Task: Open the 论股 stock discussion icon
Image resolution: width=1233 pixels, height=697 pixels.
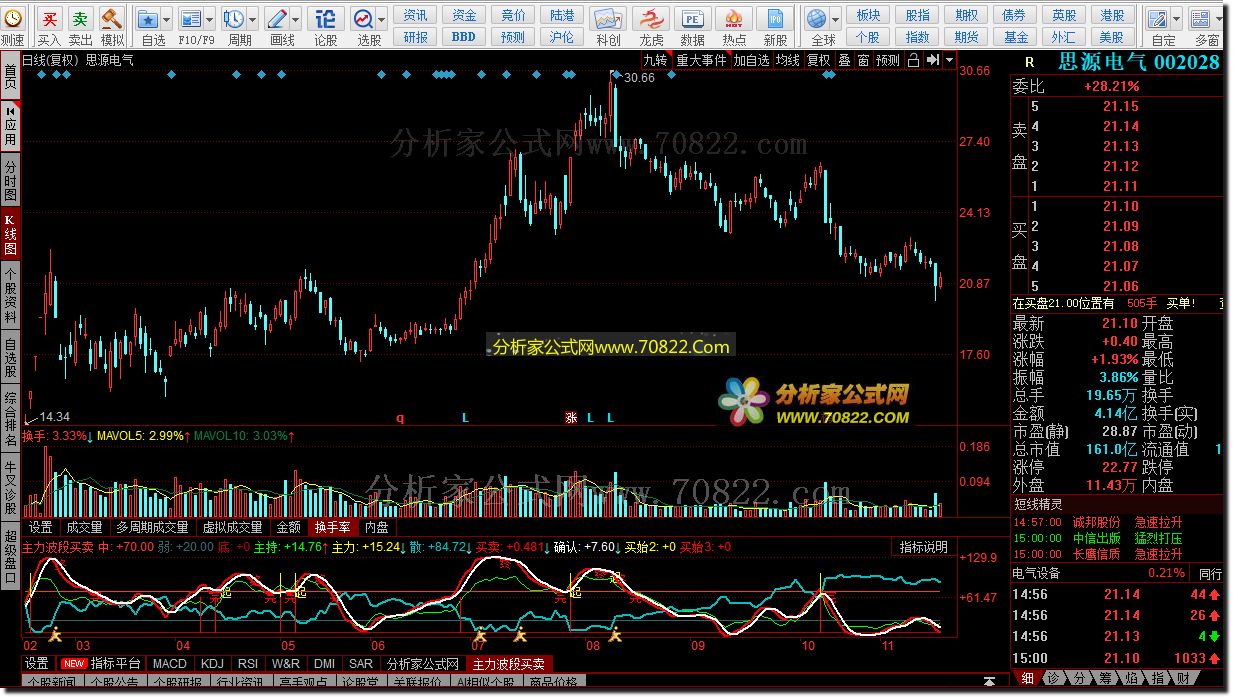Action: [326, 18]
